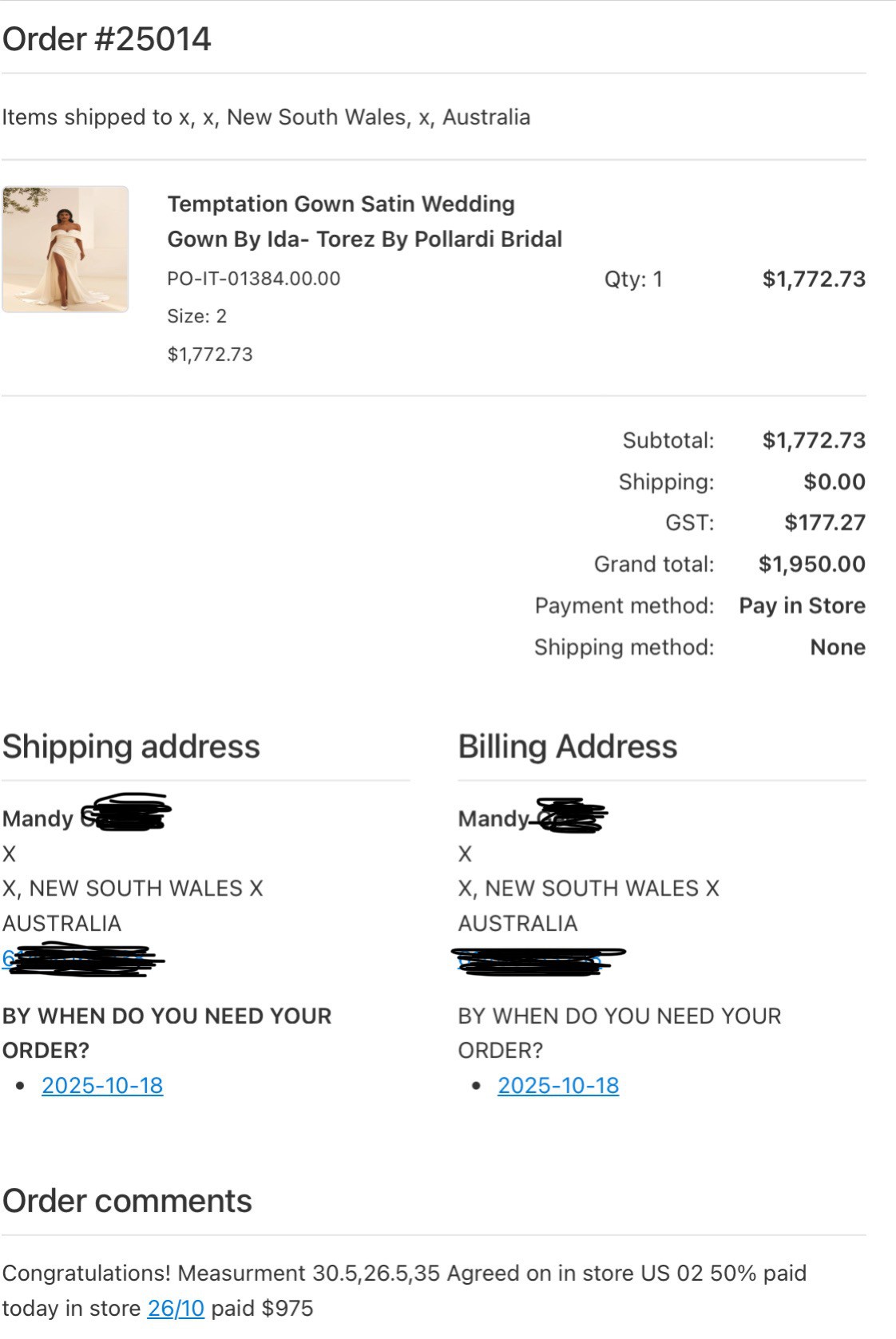Click the redacted phone link under Billing Address

(x=537, y=961)
